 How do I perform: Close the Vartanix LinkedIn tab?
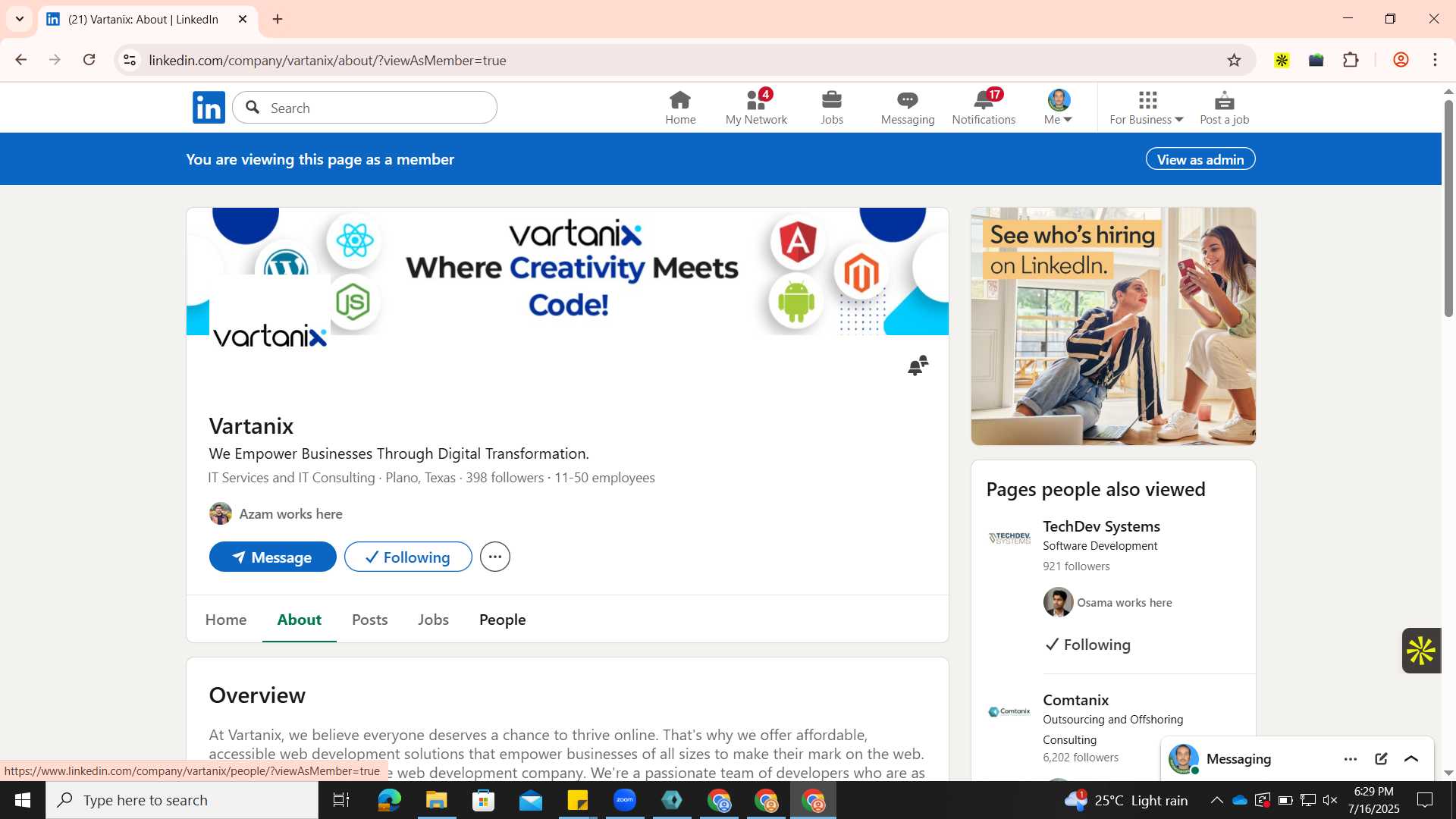tap(243, 19)
